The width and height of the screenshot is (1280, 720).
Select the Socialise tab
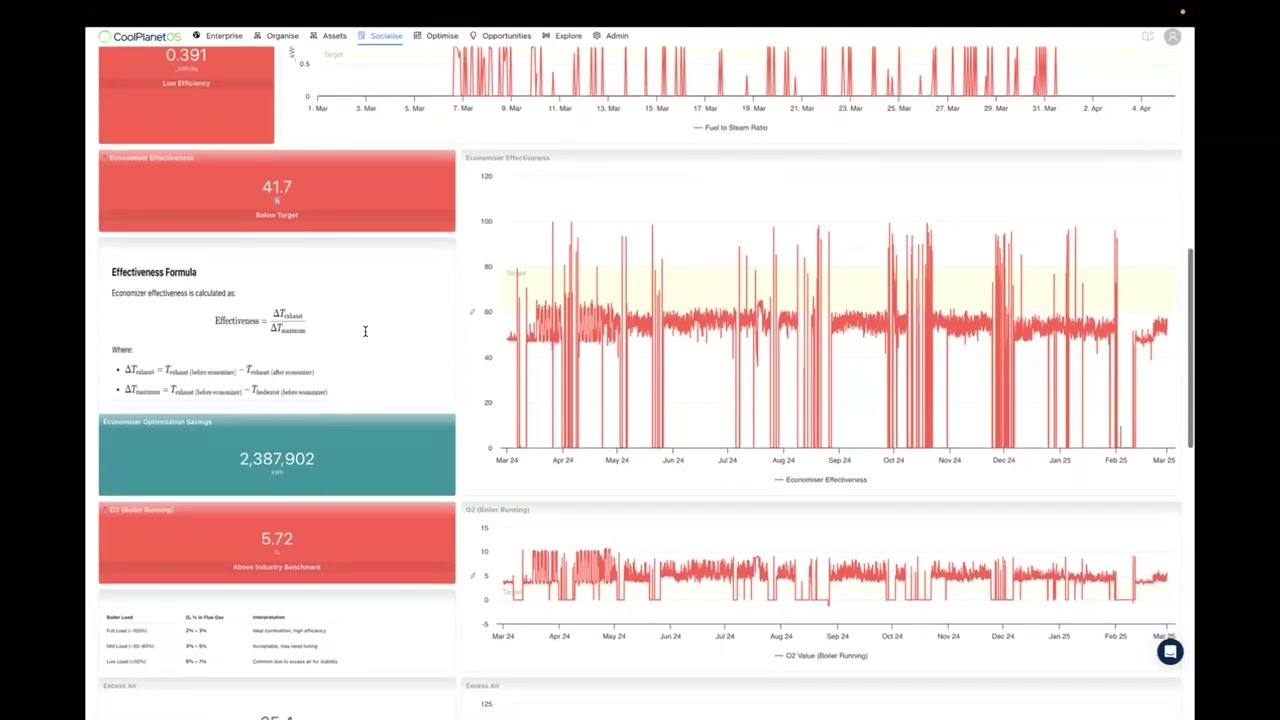point(386,36)
